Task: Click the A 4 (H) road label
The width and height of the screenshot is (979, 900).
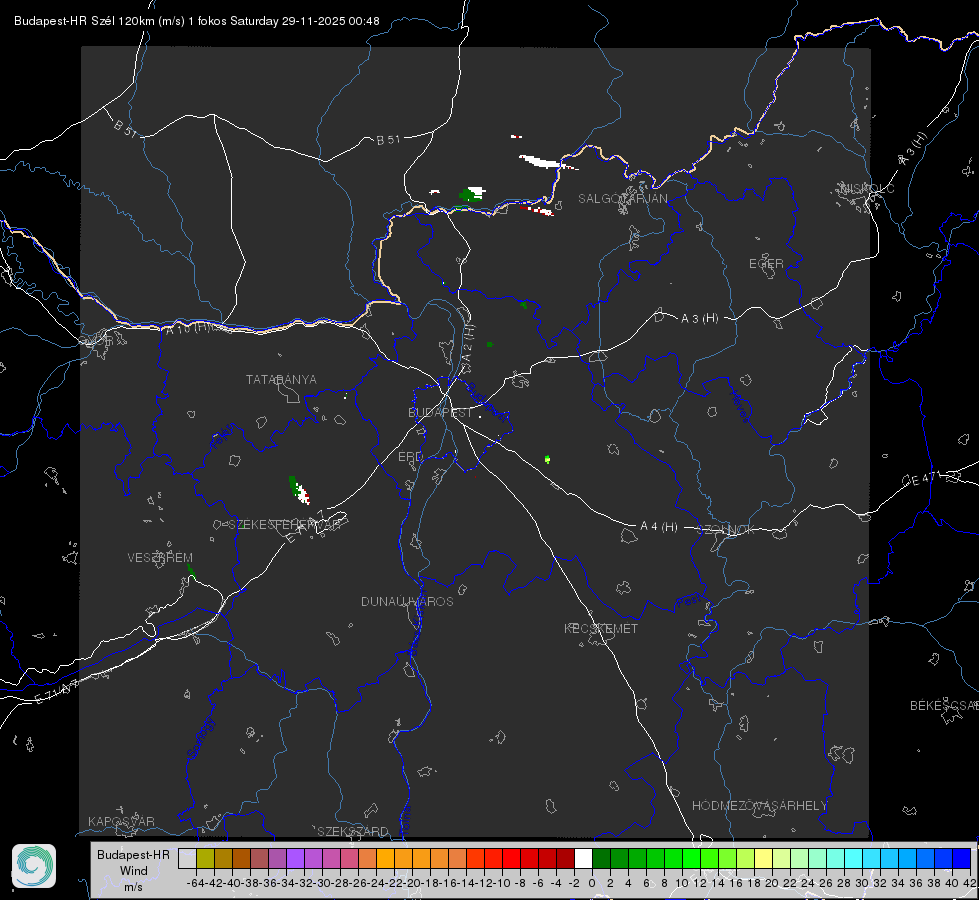Action: click(x=659, y=527)
